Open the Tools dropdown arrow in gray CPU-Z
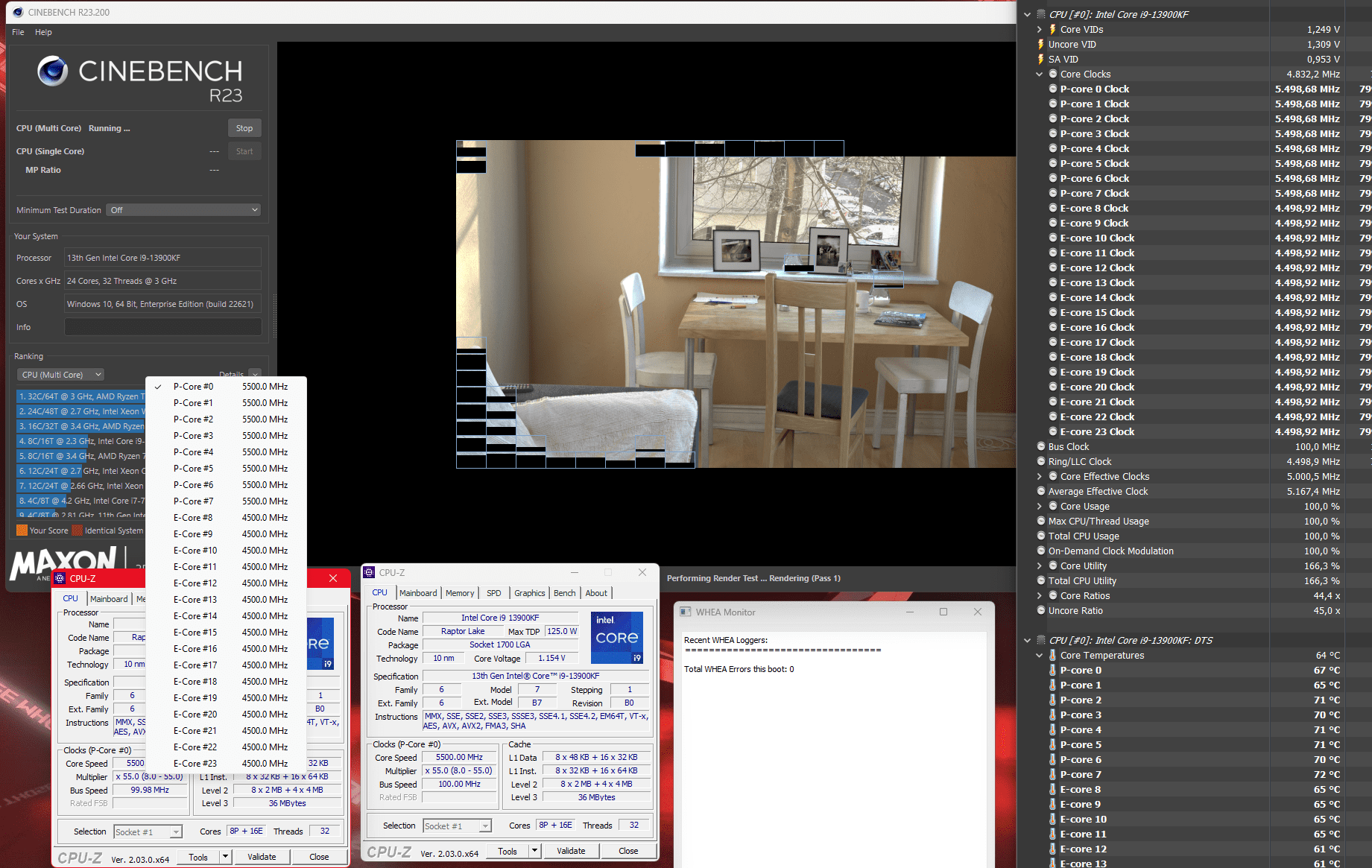Screen dimensions: 1372x868 click(x=534, y=851)
